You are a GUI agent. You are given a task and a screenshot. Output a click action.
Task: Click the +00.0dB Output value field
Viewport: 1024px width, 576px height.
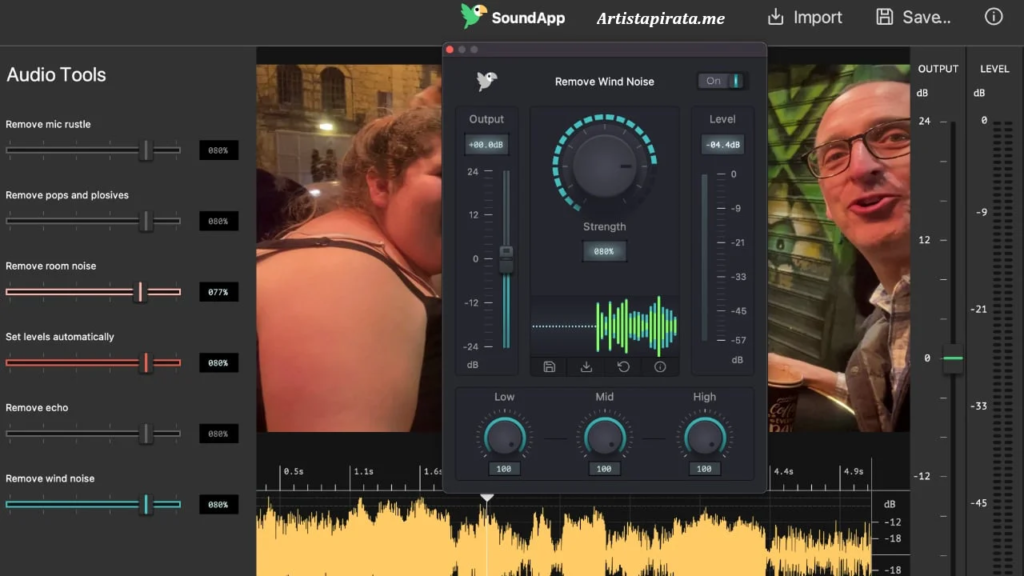487,144
